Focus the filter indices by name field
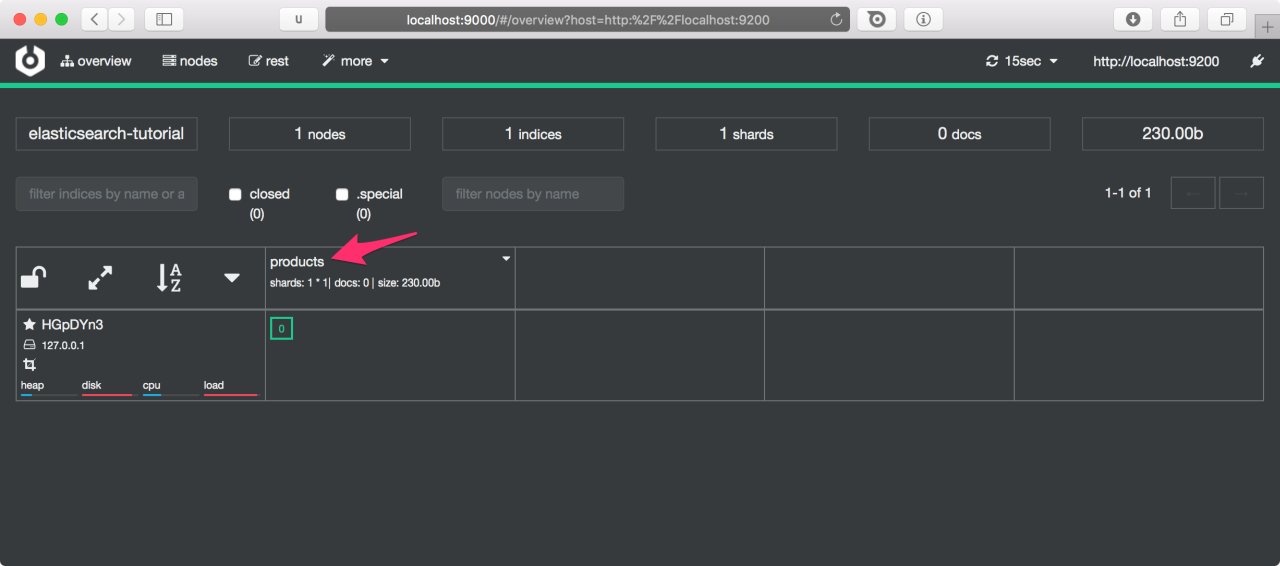This screenshot has height=566, width=1280. 106,194
